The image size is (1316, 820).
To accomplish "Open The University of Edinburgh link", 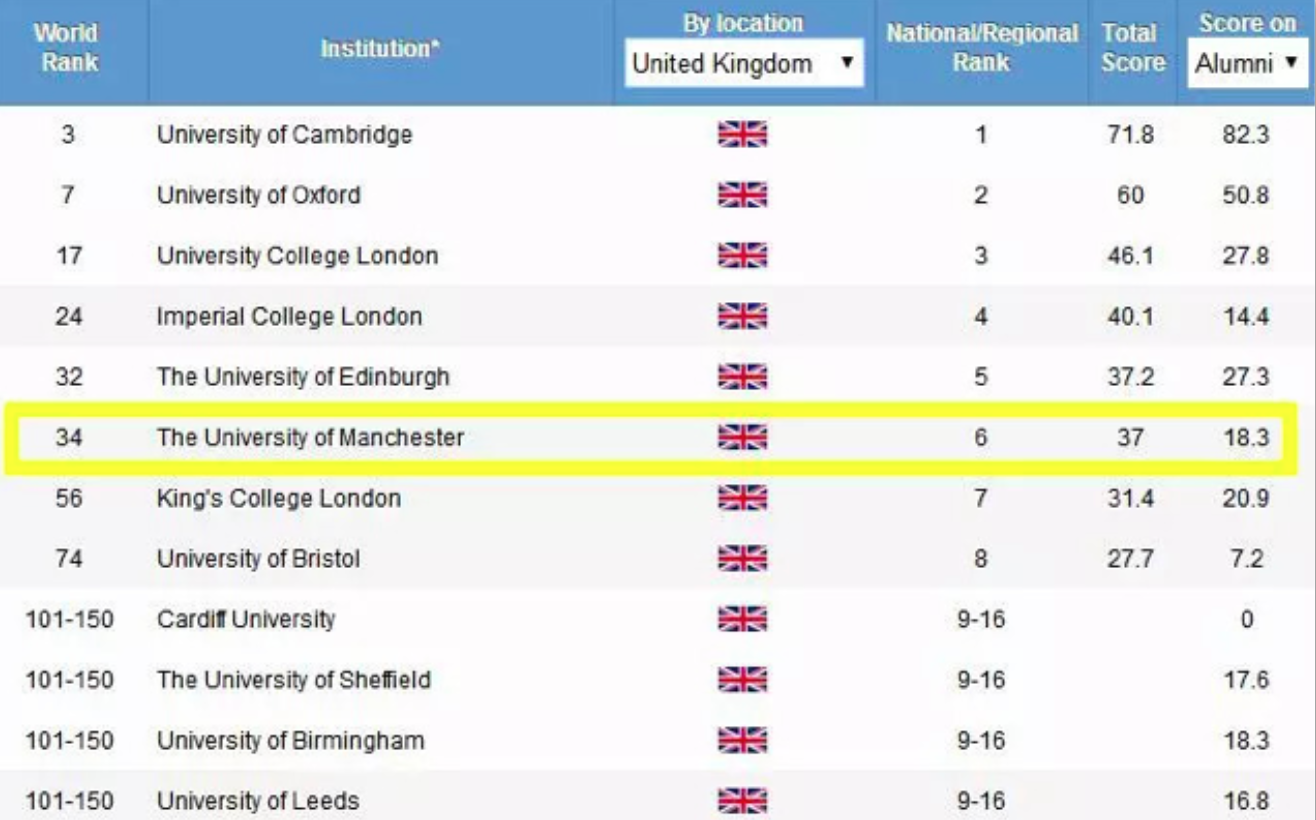I will 303,377.
